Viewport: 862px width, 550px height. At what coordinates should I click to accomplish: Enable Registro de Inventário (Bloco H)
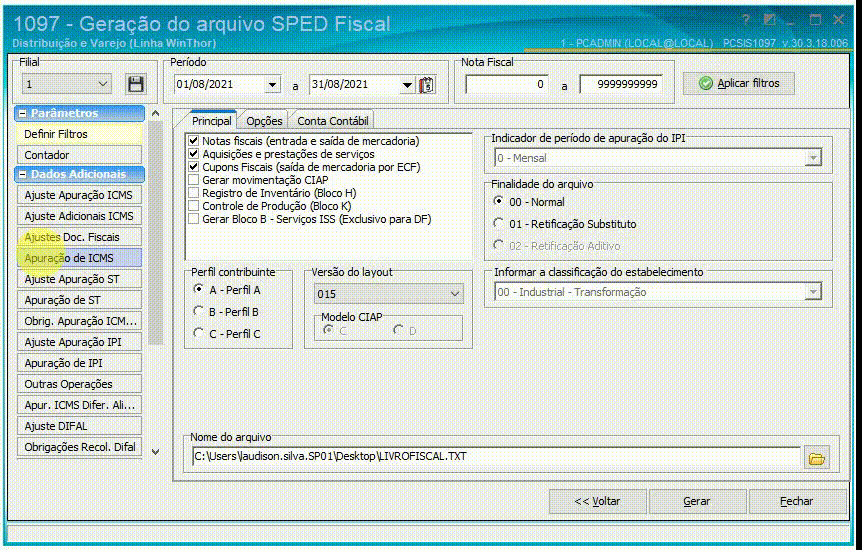point(194,193)
